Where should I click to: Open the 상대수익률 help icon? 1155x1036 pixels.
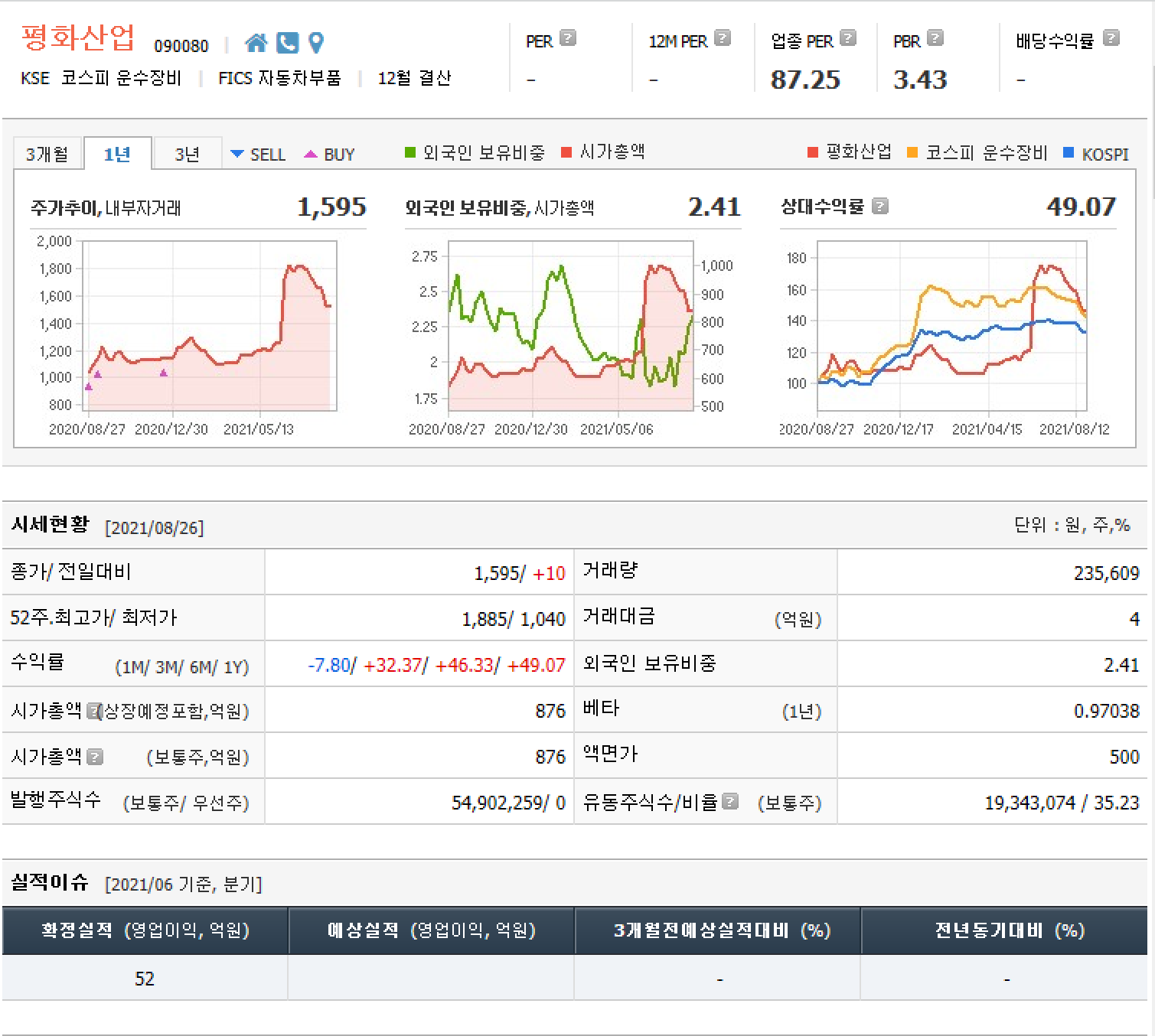tap(879, 206)
